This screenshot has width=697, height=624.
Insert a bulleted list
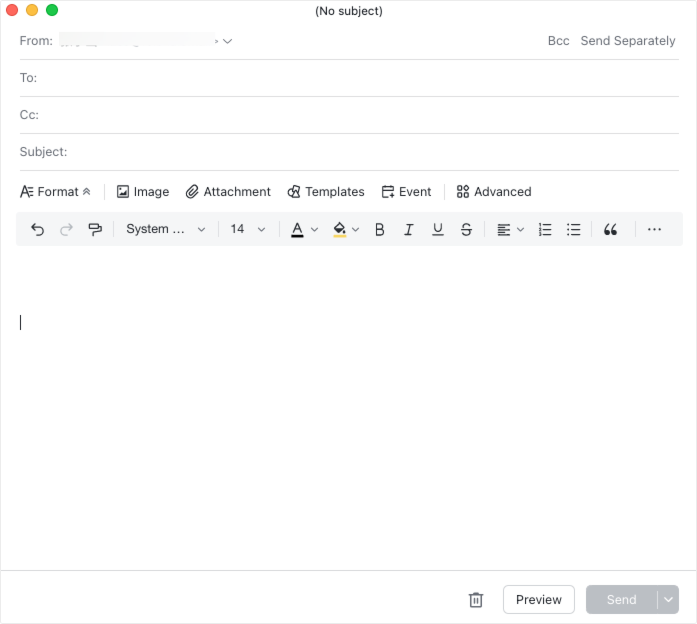tap(574, 229)
